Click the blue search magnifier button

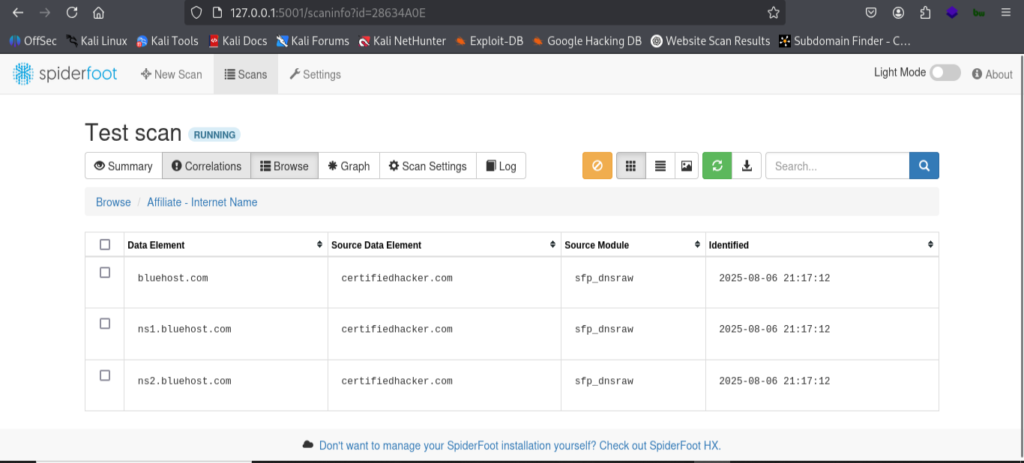click(924, 166)
